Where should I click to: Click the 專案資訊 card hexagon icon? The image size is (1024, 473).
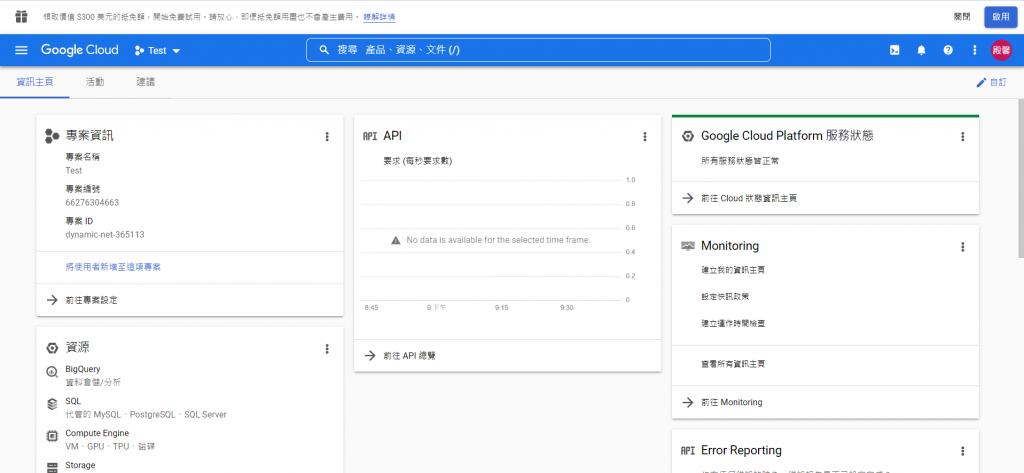click(52, 136)
